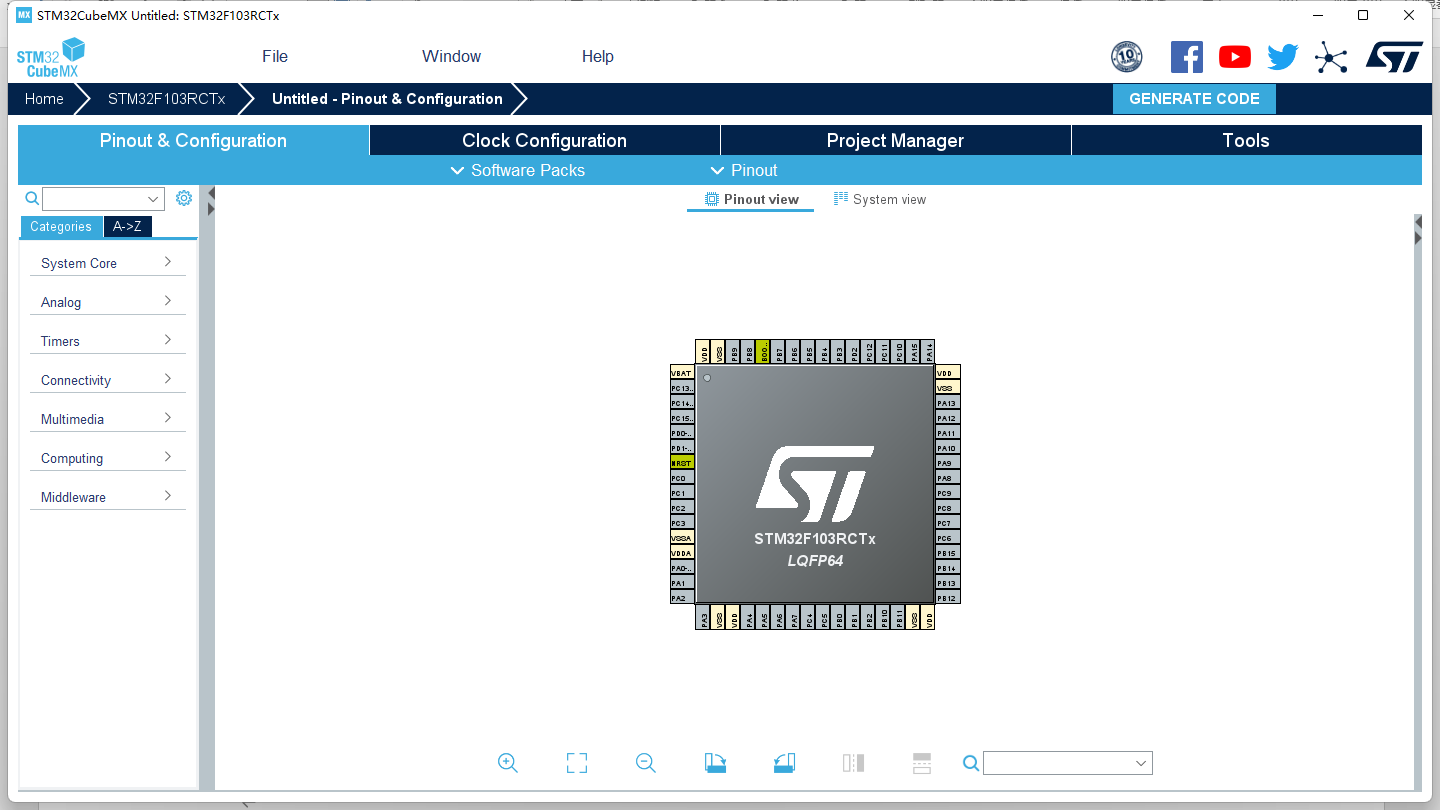
Task: Select the VBAT pin on chip
Action: (x=682, y=373)
